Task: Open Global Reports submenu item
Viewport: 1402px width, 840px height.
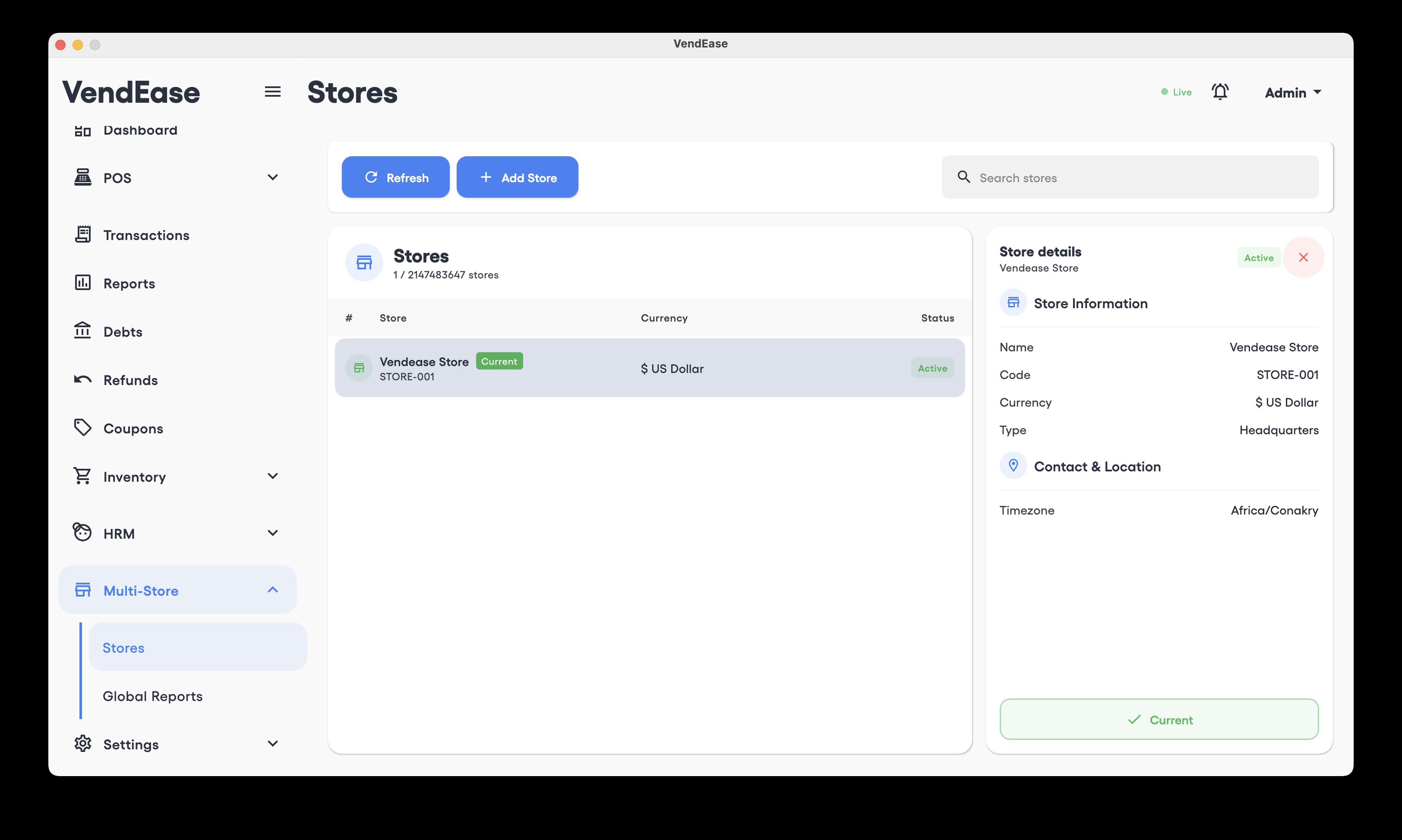Action: click(152, 696)
